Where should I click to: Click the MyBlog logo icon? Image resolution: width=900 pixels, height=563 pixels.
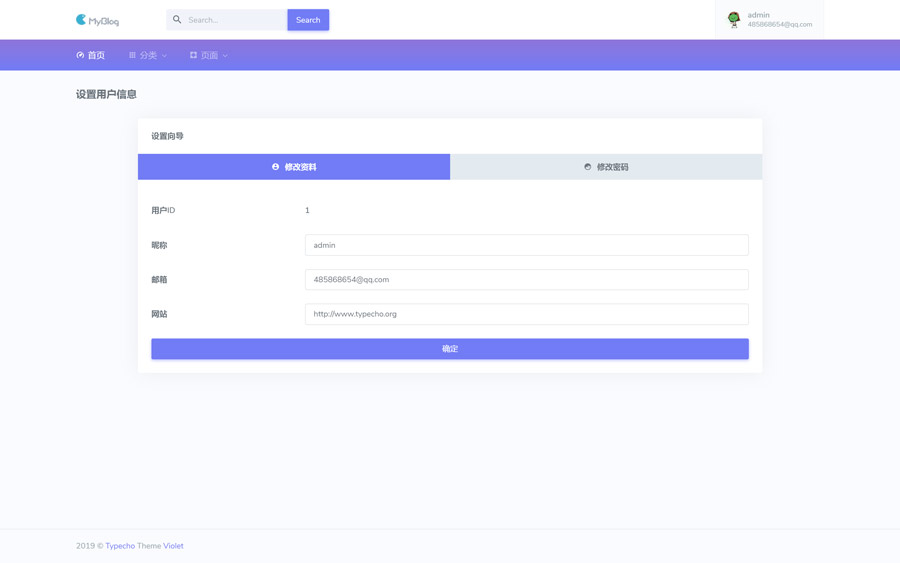pyautogui.click(x=81, y=20)
